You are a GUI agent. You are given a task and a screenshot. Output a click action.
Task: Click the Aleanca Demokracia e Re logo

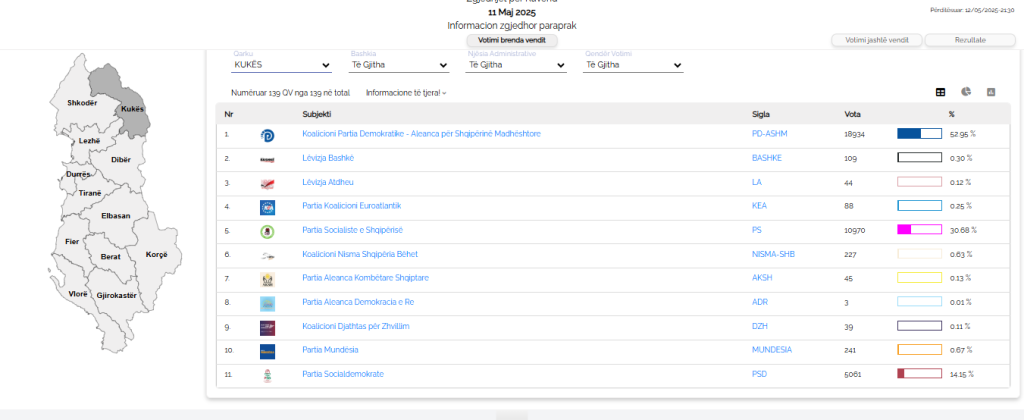coord(267,304)
